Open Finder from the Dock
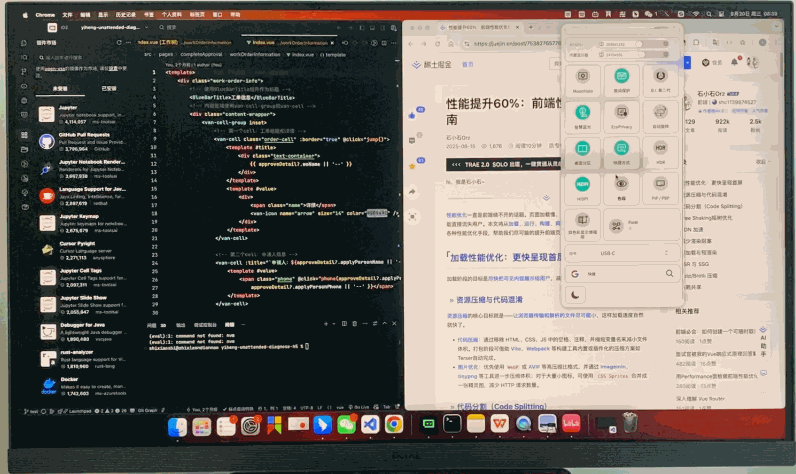The height and width of the screenshot is (474, 796). 177,427
